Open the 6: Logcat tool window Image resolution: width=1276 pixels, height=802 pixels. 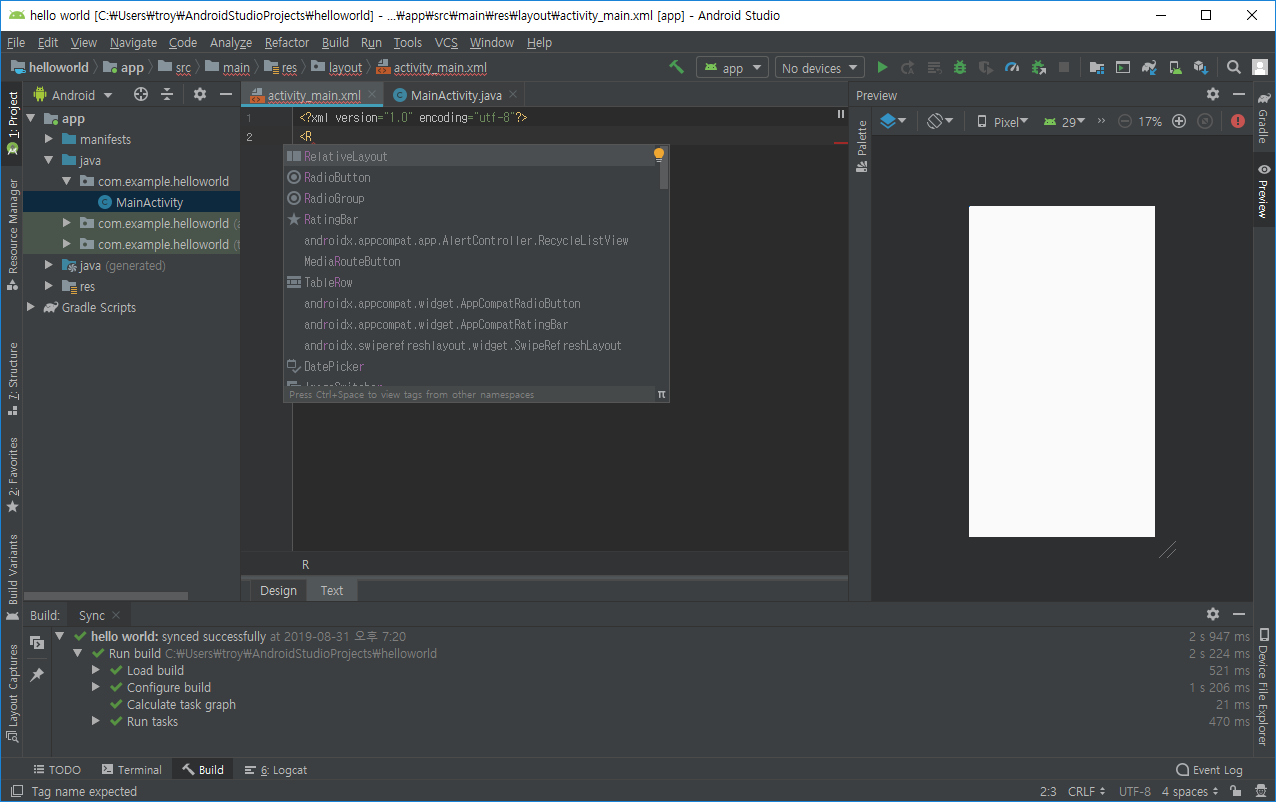click(276, 769)
